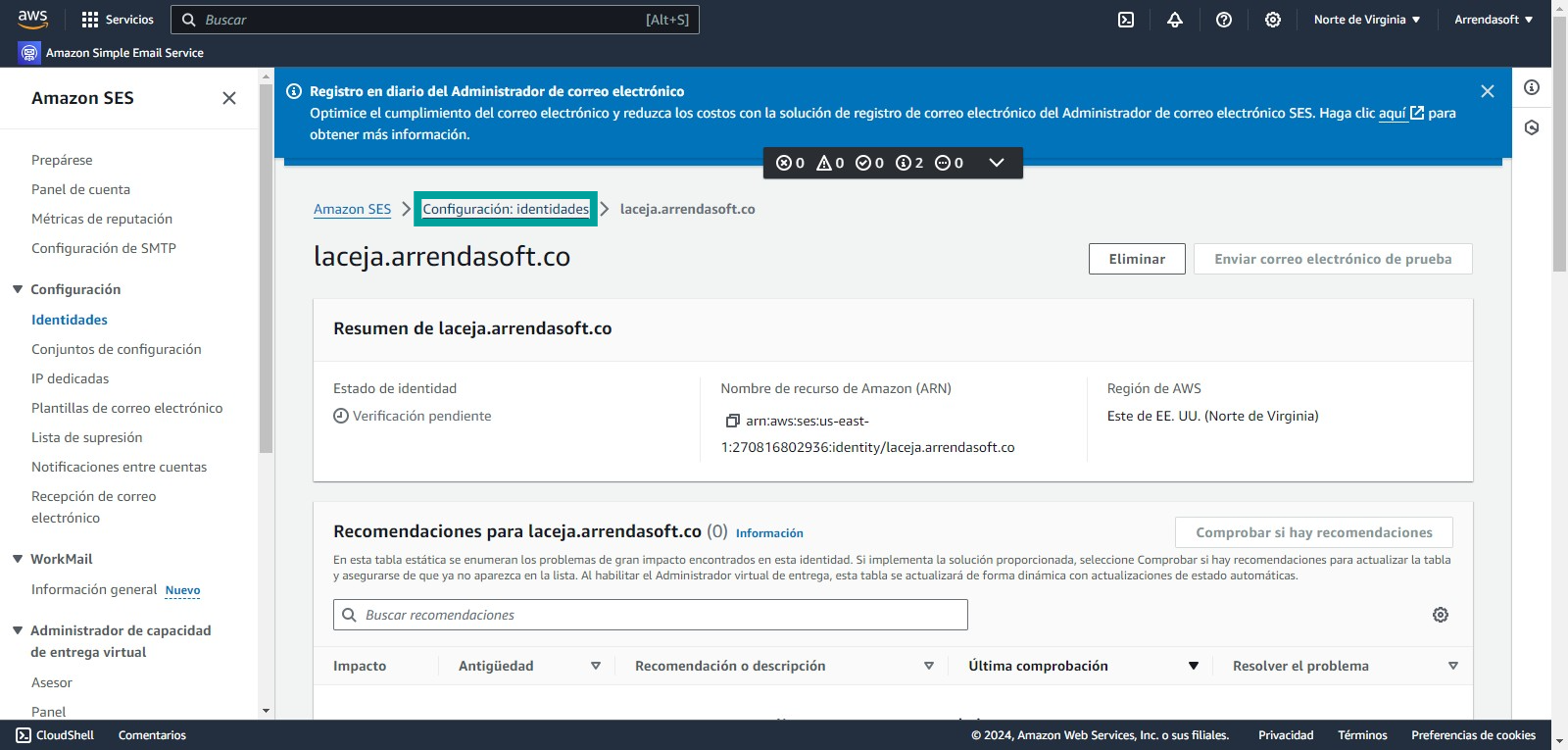1568x750 pixels.
Task: Open the notifications bell
Action: [x=1175, y=20]
